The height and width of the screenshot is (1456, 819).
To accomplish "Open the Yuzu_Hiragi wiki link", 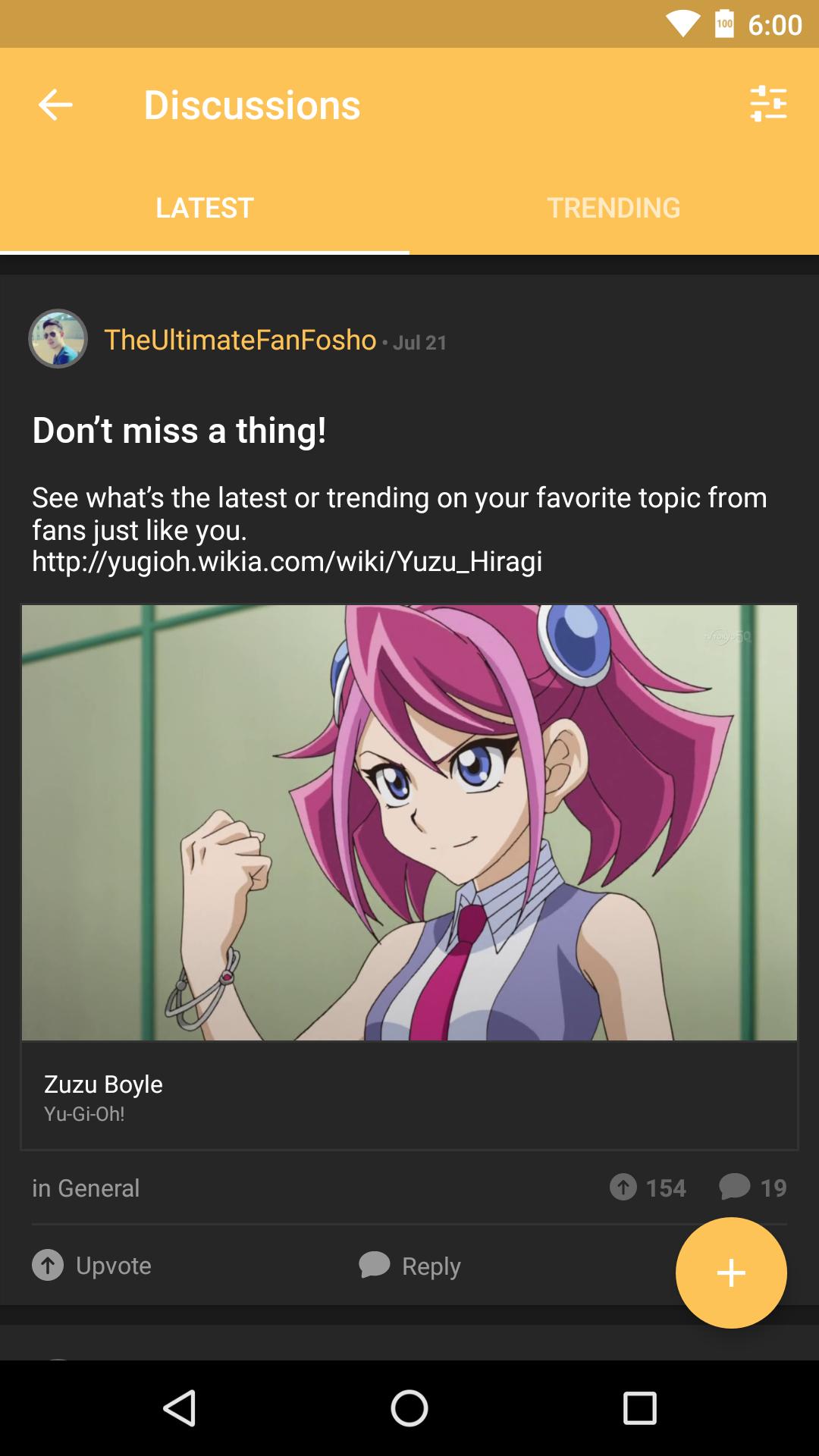I will (x=287, y=561).
